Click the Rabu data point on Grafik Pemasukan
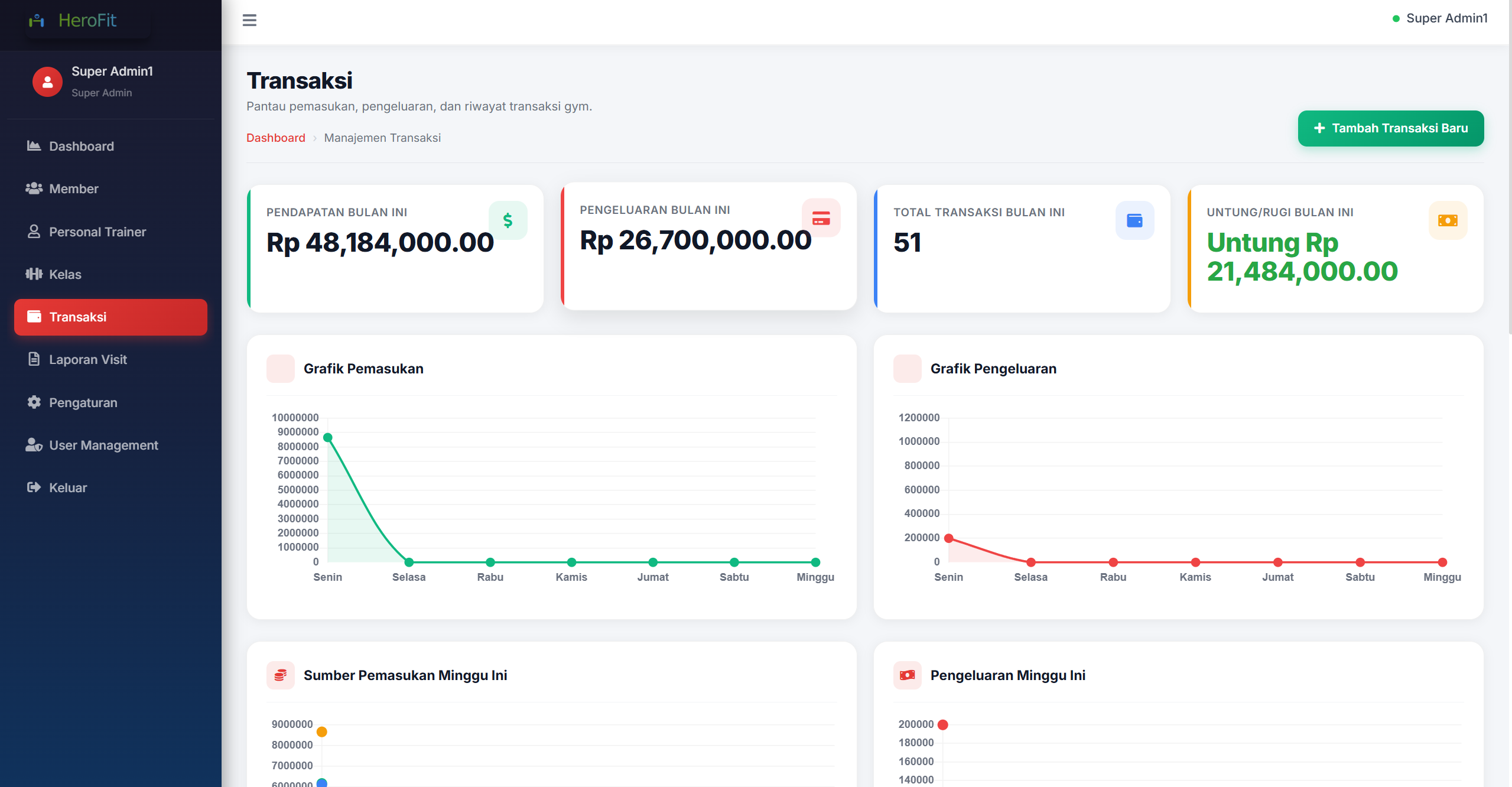 tap(490, 562)
